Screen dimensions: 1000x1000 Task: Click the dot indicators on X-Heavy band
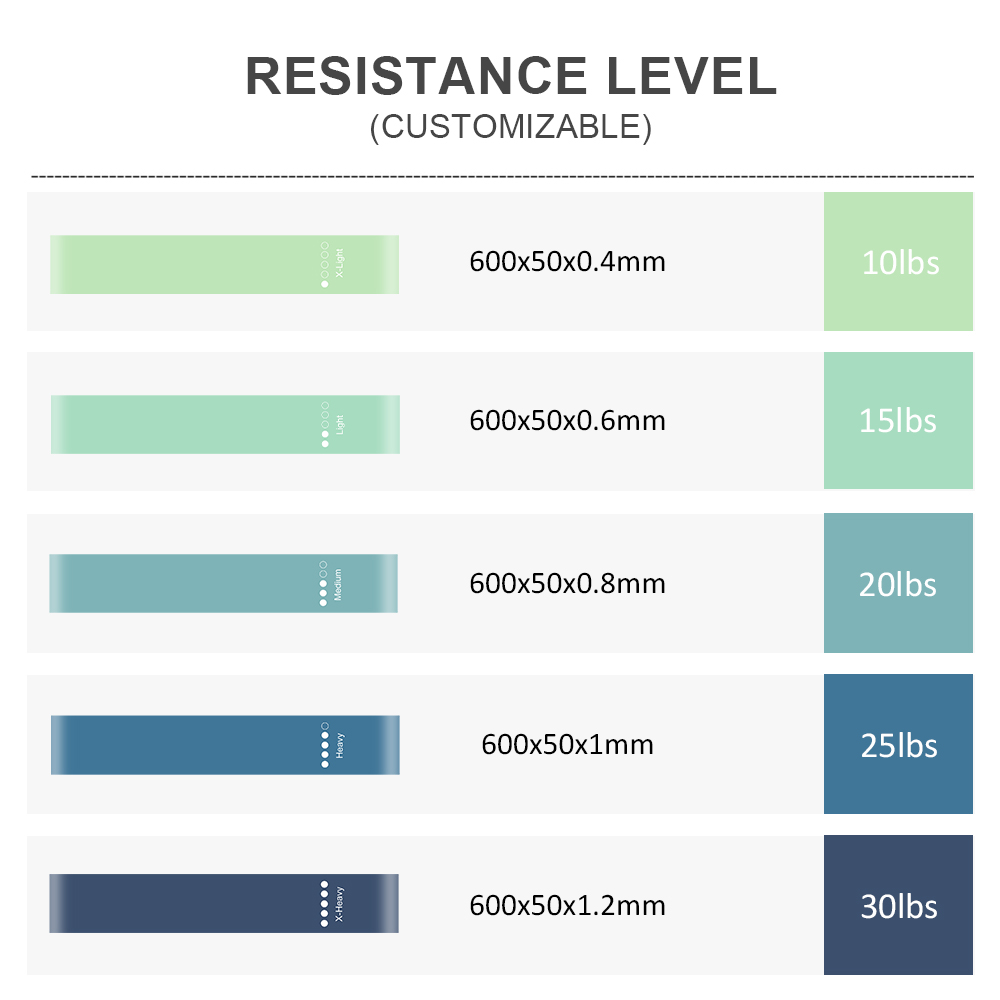tap(324, 904)
